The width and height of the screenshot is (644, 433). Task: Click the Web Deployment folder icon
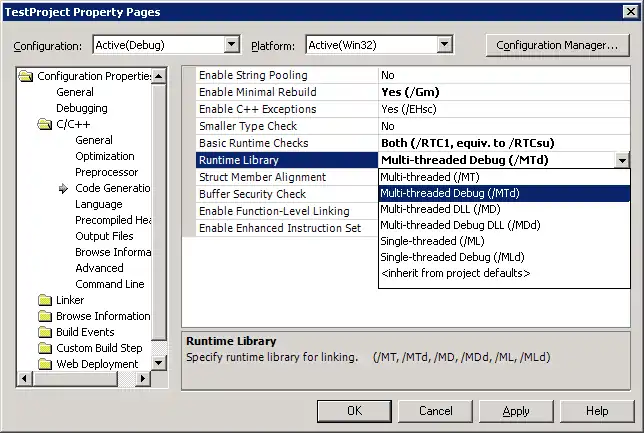[45, 364]
